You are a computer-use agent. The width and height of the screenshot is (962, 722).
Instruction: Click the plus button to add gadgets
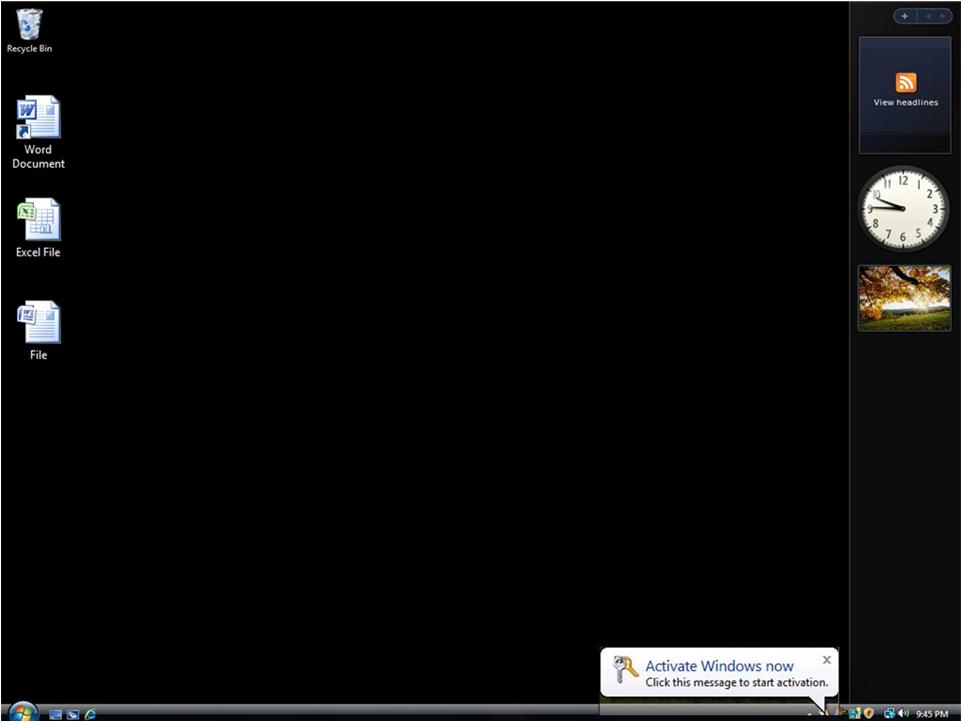coord(905,16)
